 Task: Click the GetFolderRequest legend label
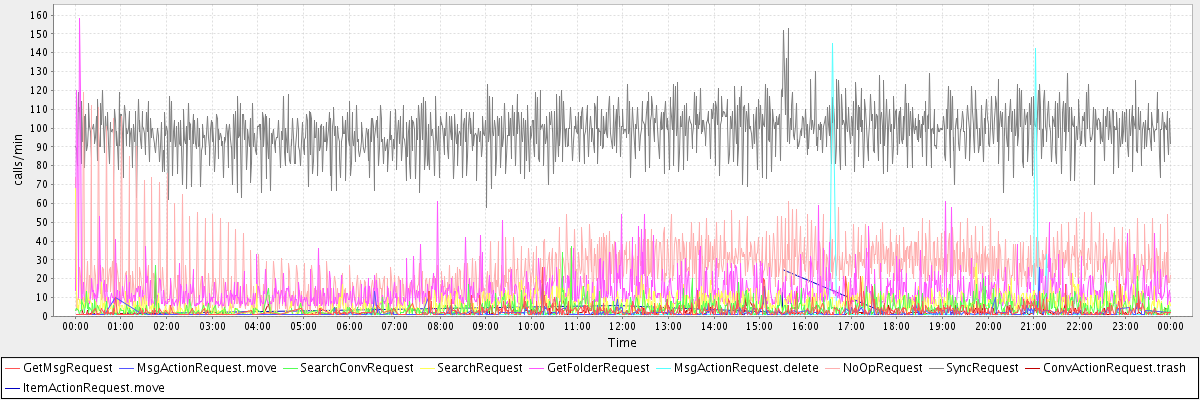[x=600, y=368]
